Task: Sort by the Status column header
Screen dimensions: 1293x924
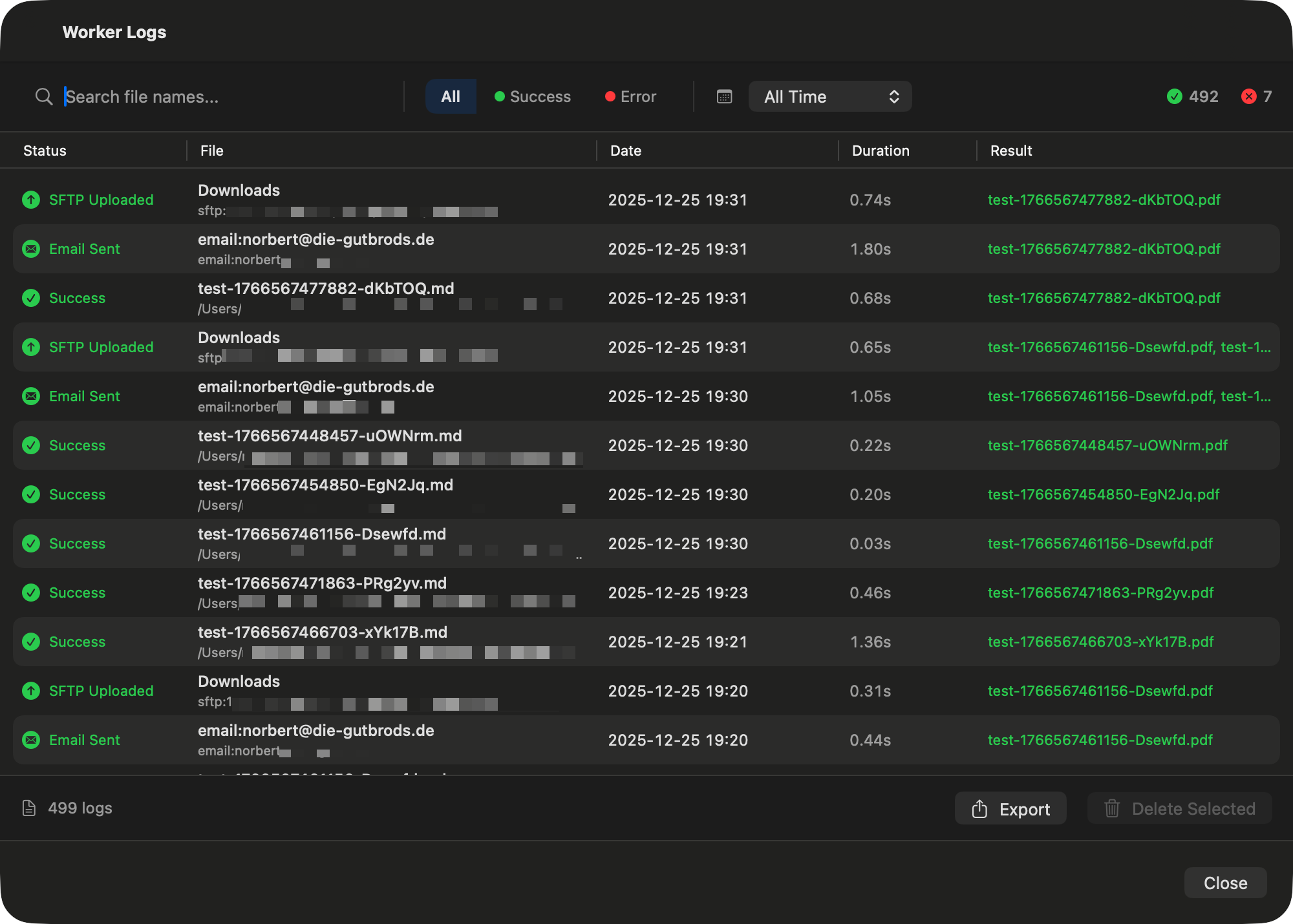Action: point(45,151)
